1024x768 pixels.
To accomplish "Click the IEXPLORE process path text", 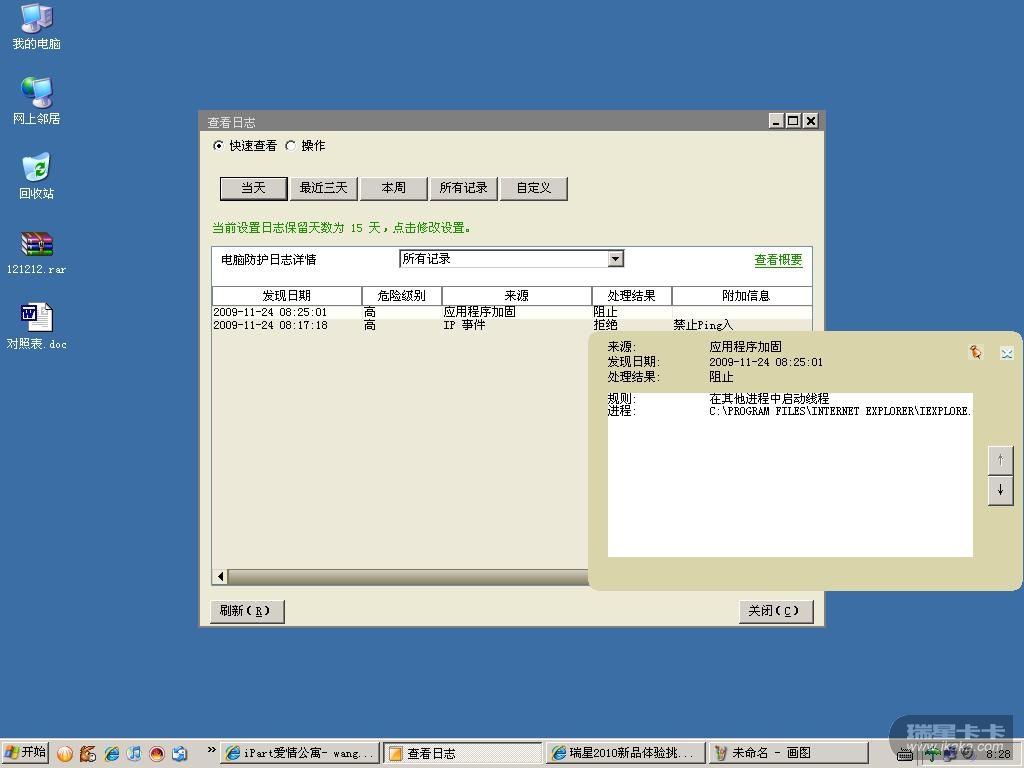I will [x=840, y=411].
